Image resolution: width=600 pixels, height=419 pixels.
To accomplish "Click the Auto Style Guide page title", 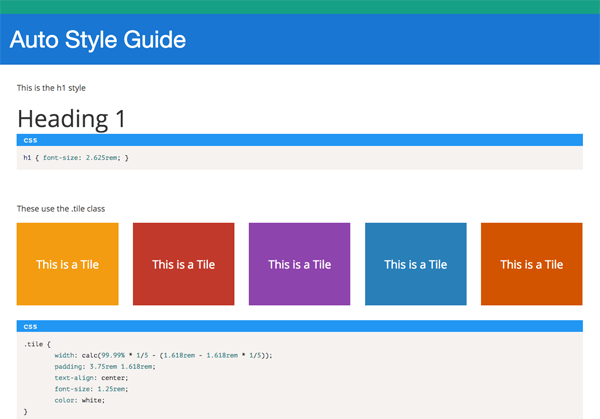I will click(98, 41).
